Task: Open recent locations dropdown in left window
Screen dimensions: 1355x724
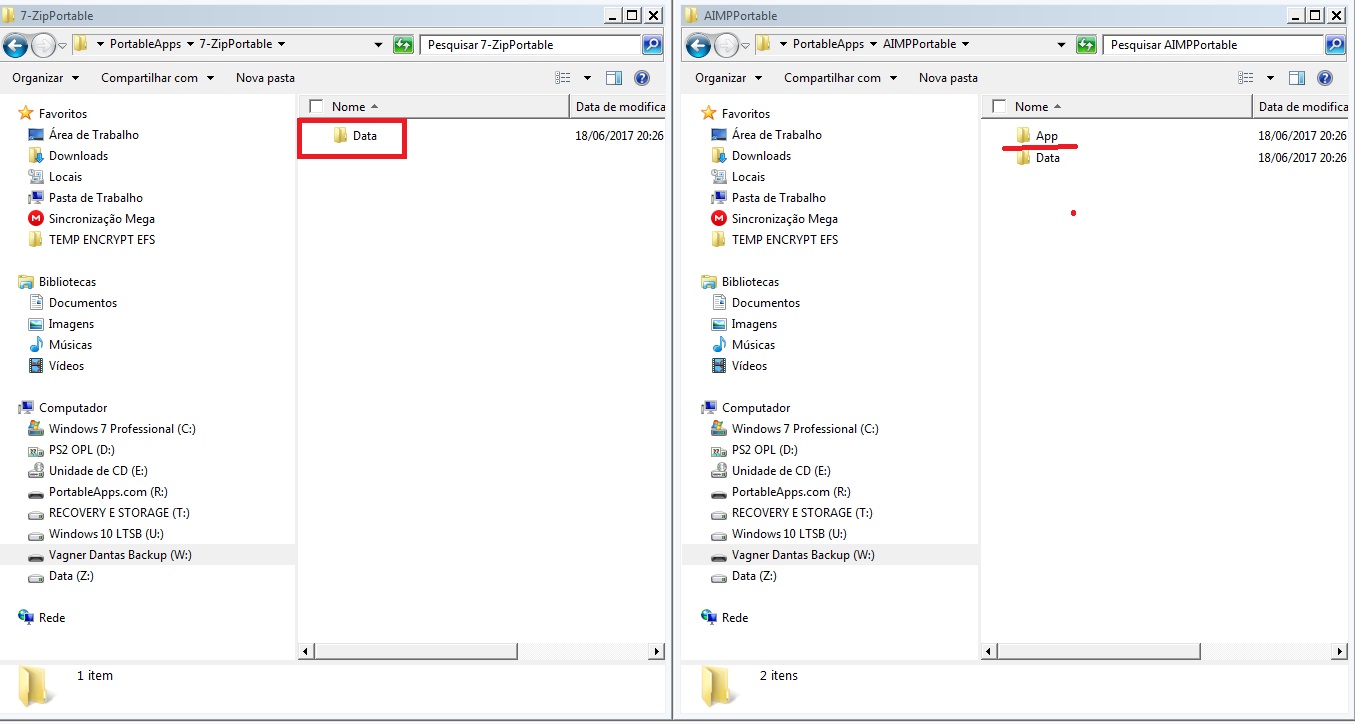Action: [x=63, y=45]
